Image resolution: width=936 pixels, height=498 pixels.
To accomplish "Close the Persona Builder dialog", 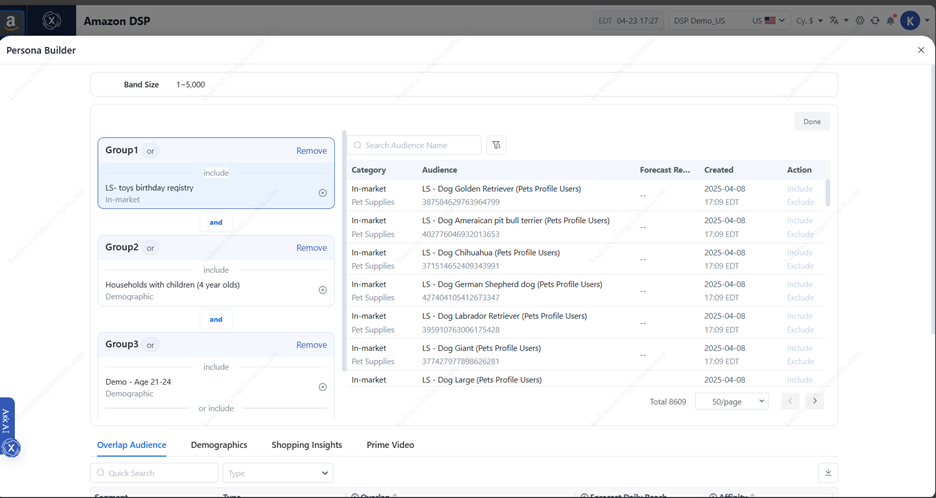I will coord(921,50).
